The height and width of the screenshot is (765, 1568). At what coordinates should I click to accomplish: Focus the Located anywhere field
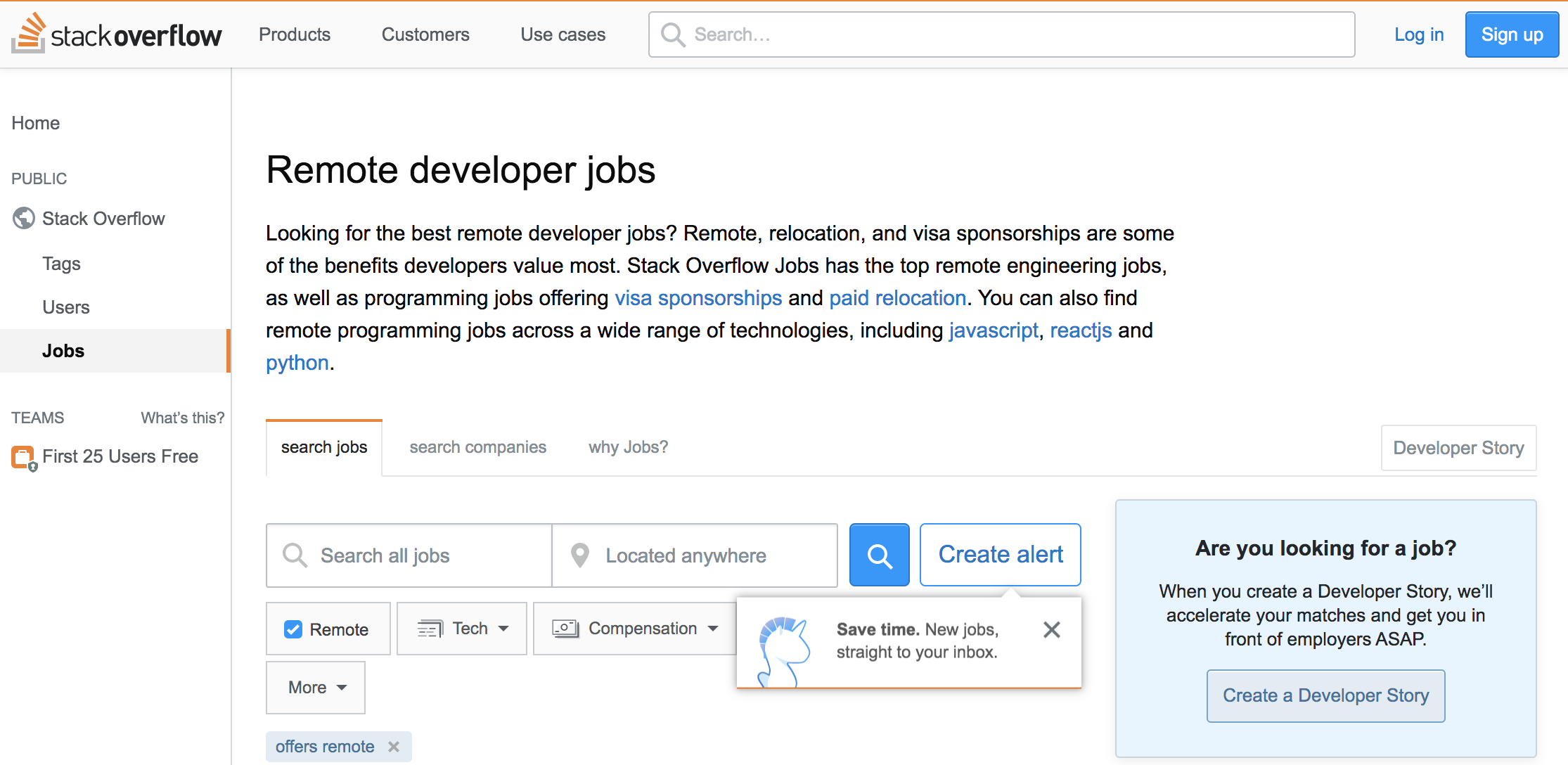tap(695, 555)
